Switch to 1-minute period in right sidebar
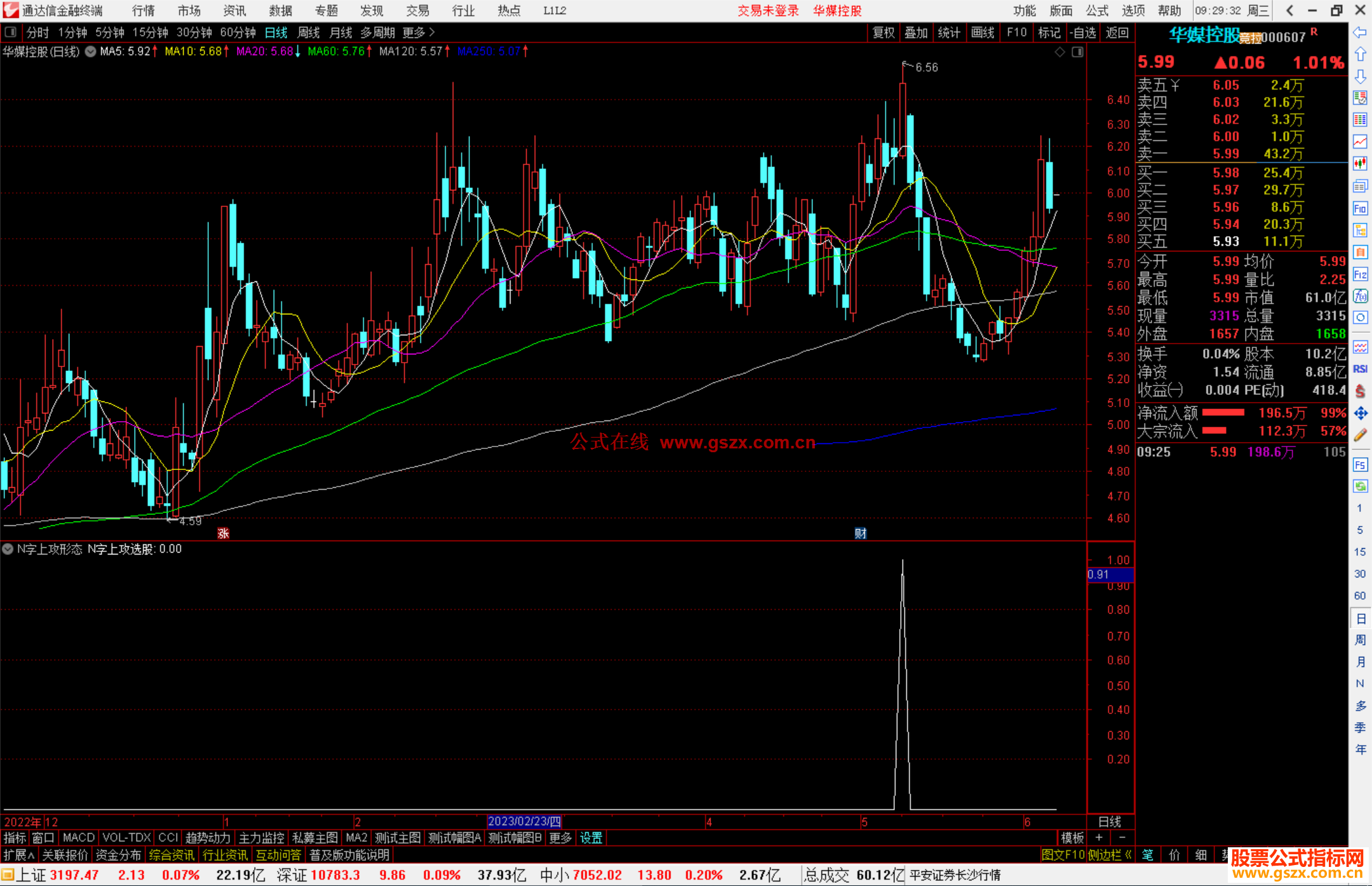Viewport: 1372px width, 886px height. click(x=1360, y=508)
